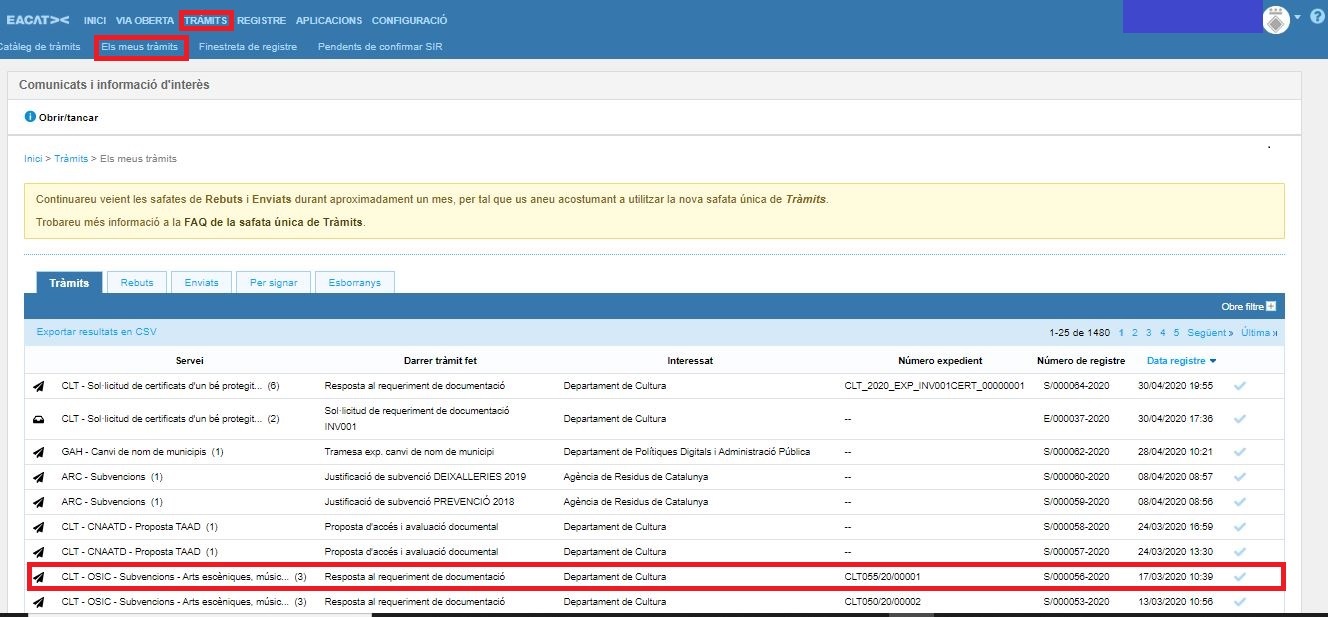Toggle the Obrir/tancar announcements panel
The height and width of the screenshot is (617, 1328).
click(68, 117)
